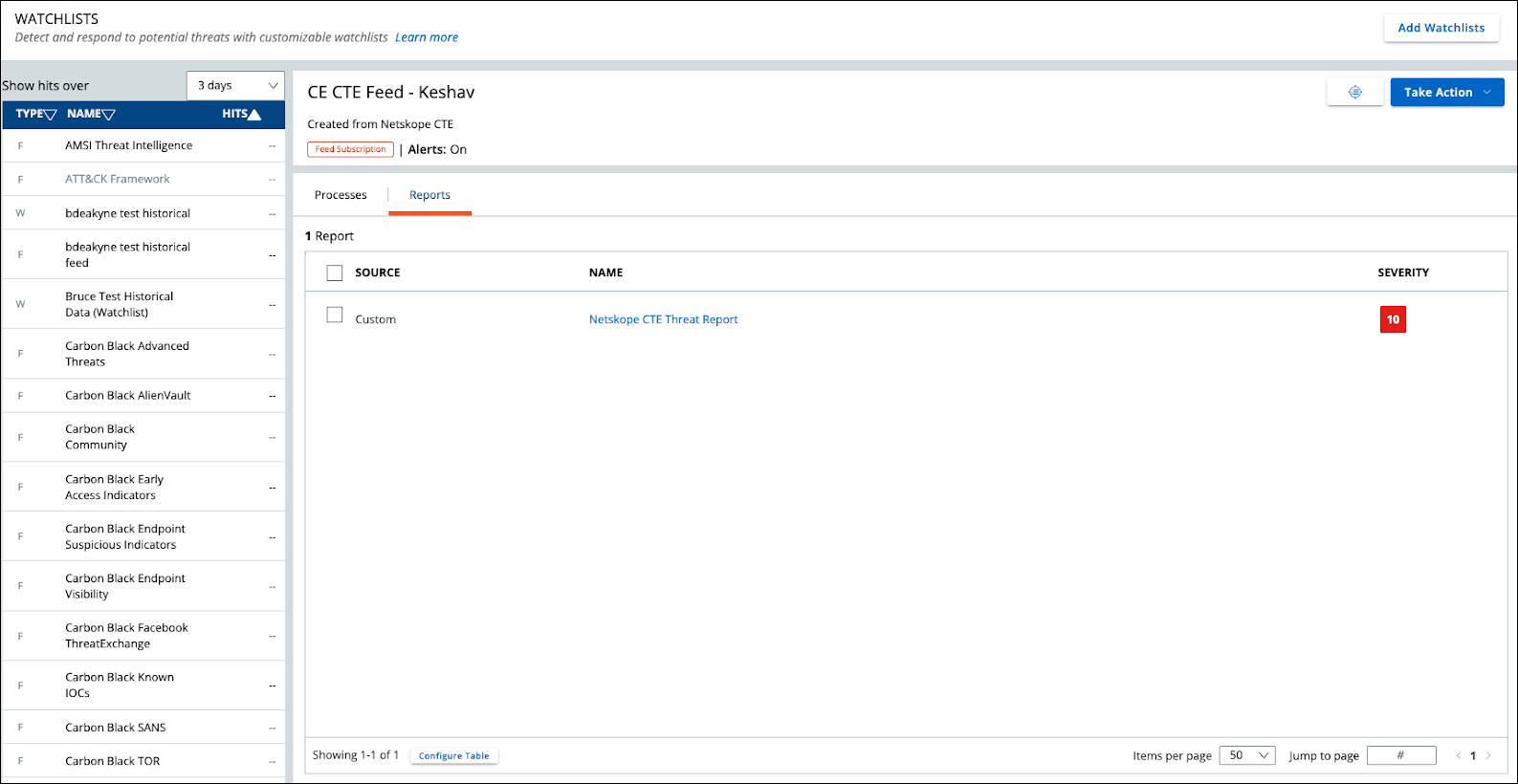The height and width of the screenshot is (784, 1518).
Task: Select Carbon Black SANS feed
Action: tap(143, 728)
